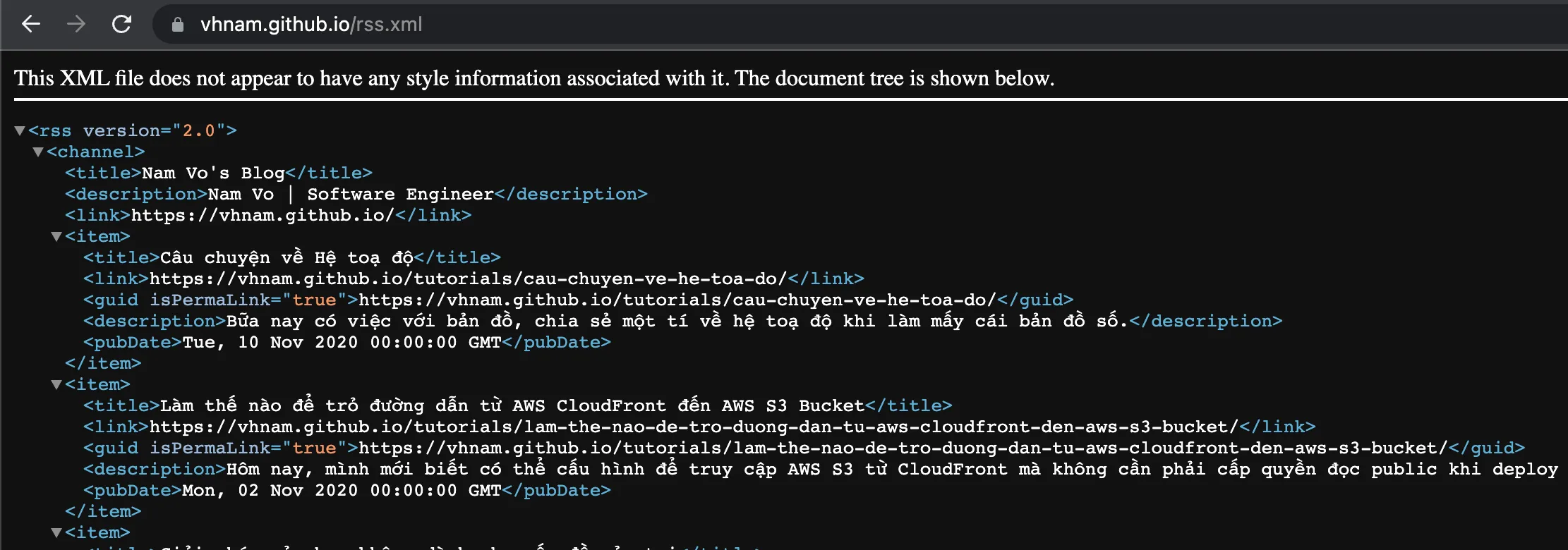Click the channel title Nam Vo's Blog
The image size is (1568, 550).
(x=213, y=173)
